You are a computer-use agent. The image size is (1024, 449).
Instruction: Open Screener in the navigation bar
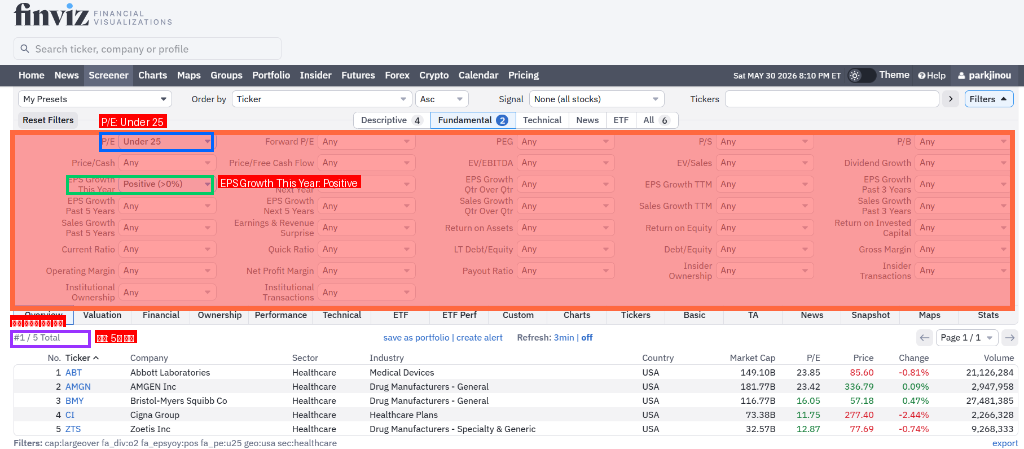[x=108, y=75]
